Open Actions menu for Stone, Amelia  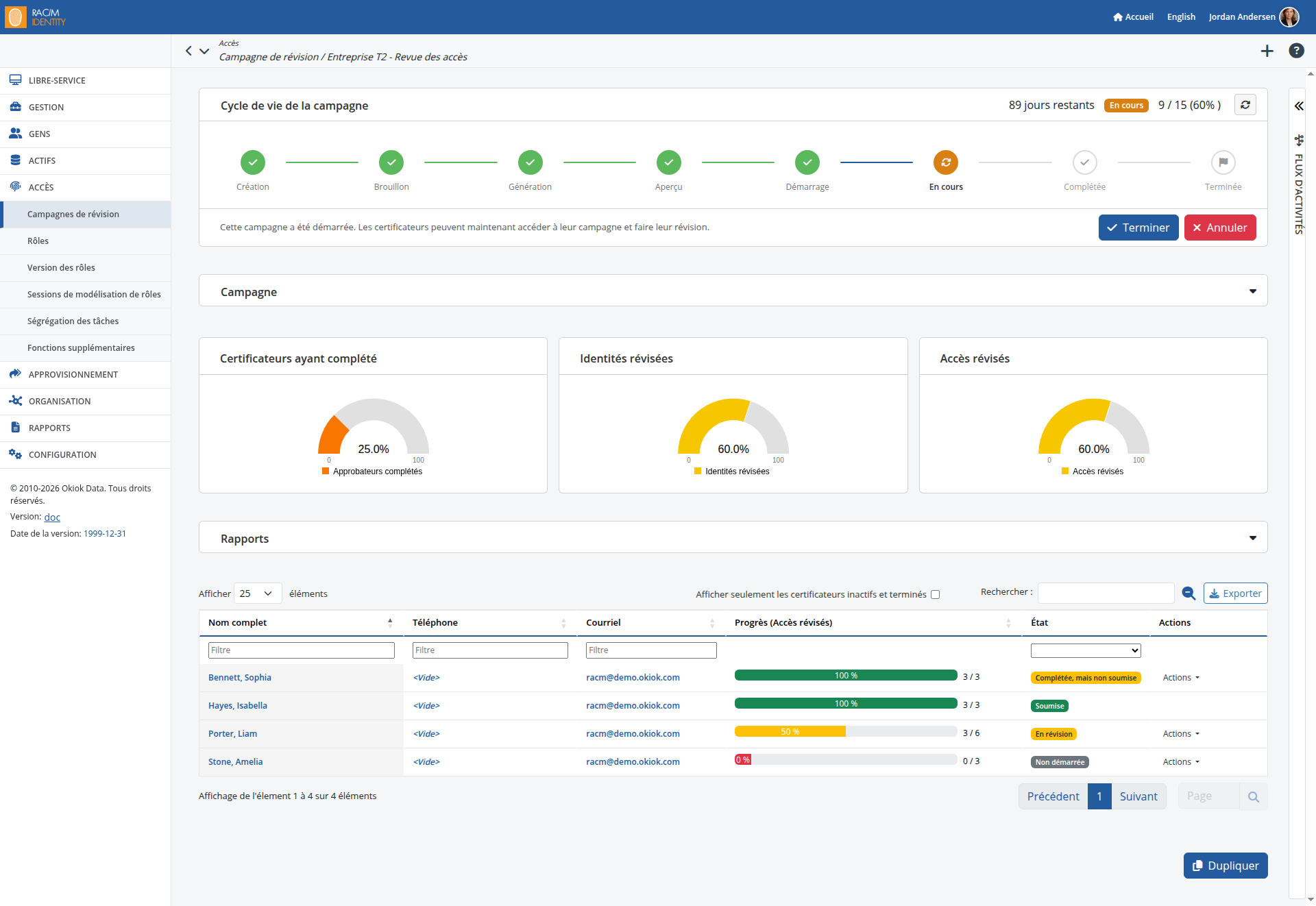click(x=1181, y=762)
